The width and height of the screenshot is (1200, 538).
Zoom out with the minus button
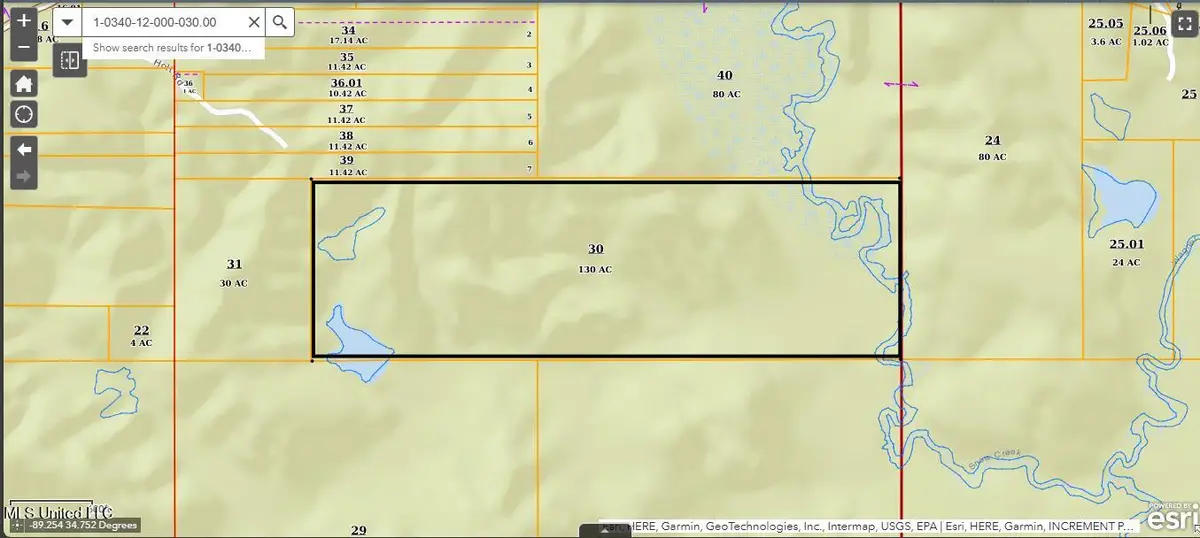[x=24, y=48]
